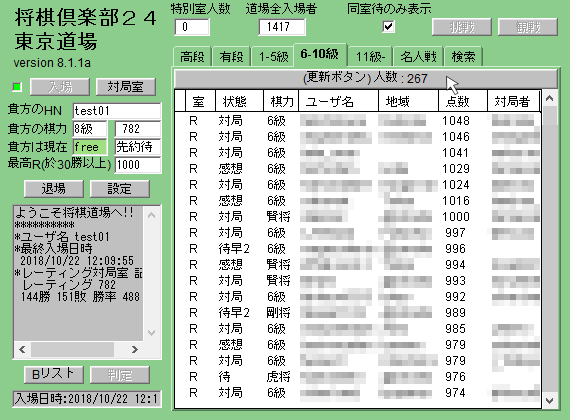
Task: Open 設定 settings button
Action: tap(120, 189)
